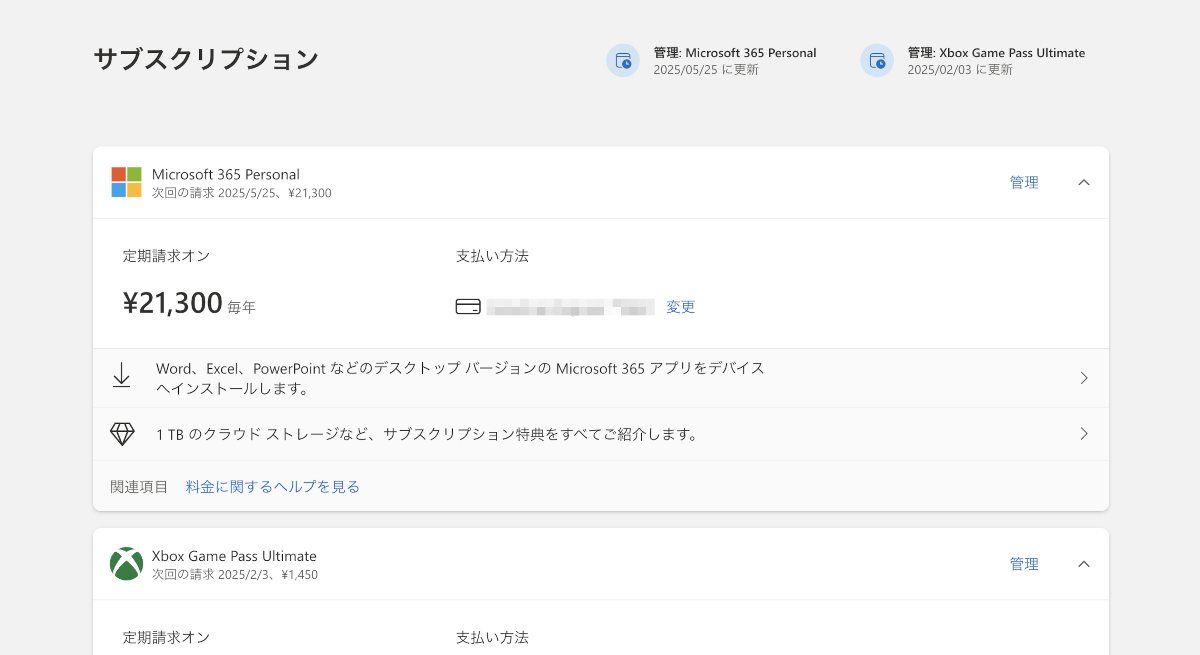The width and height of the screenshot is (1200, 655).
Task: Open 管理 for Xbox Game Pass Ultimate
Action: coord(1024,563)
